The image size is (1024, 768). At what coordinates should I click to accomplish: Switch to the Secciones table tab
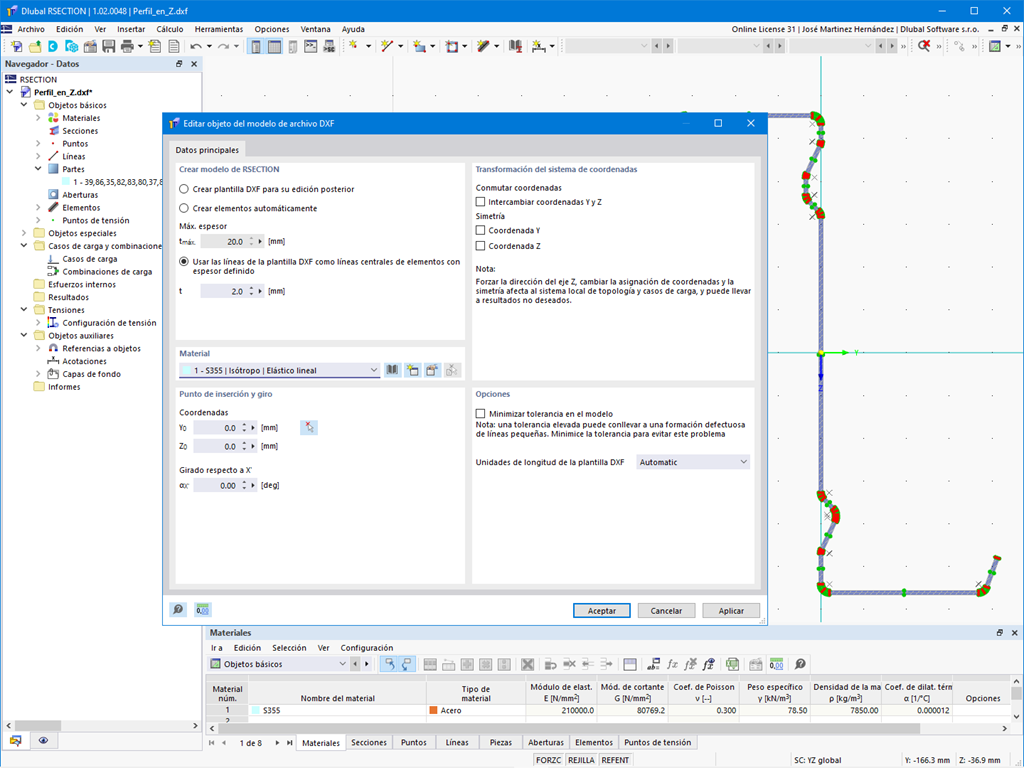[369, 743]
